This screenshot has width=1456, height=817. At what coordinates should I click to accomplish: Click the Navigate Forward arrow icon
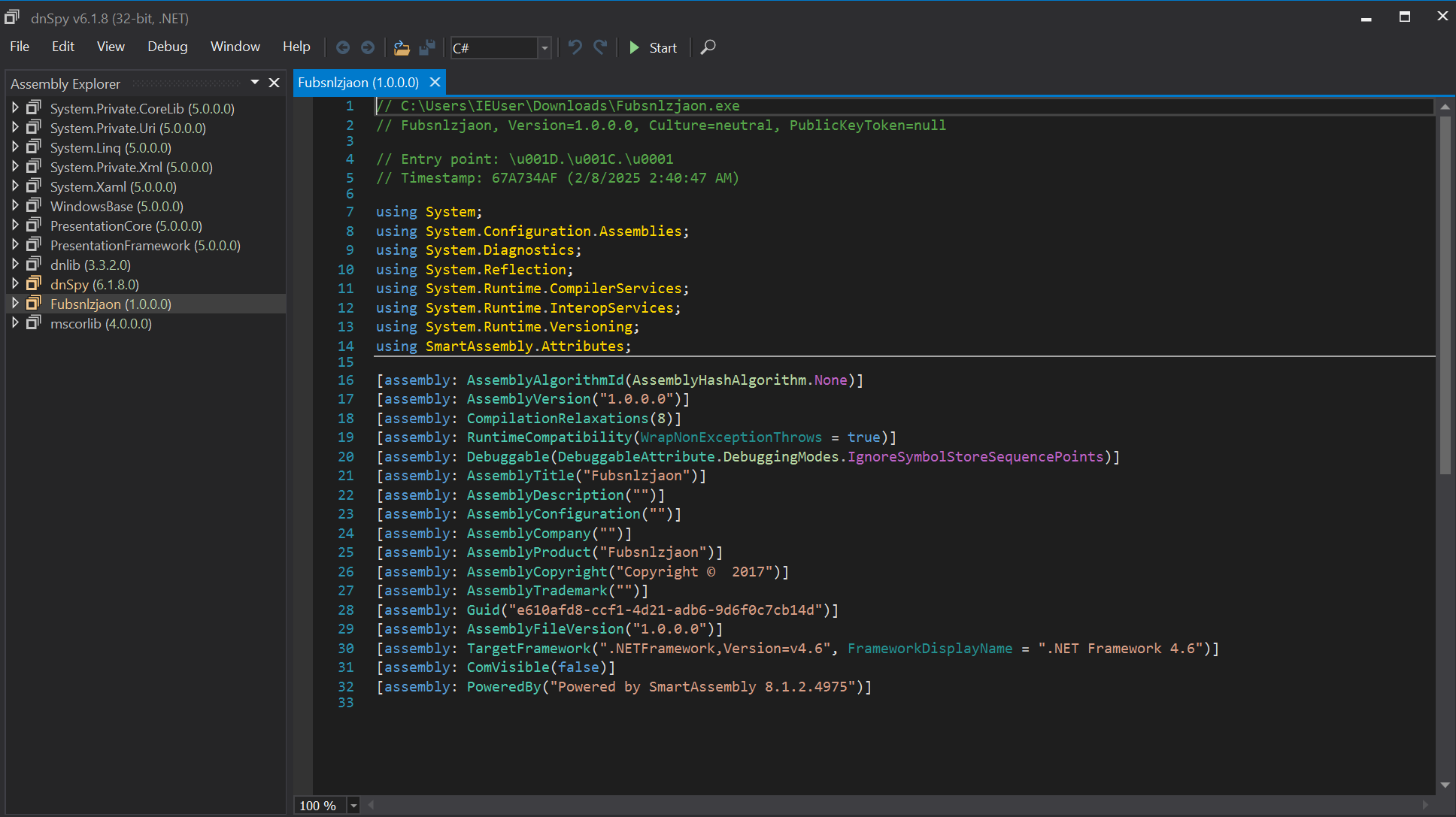(368, 47)
